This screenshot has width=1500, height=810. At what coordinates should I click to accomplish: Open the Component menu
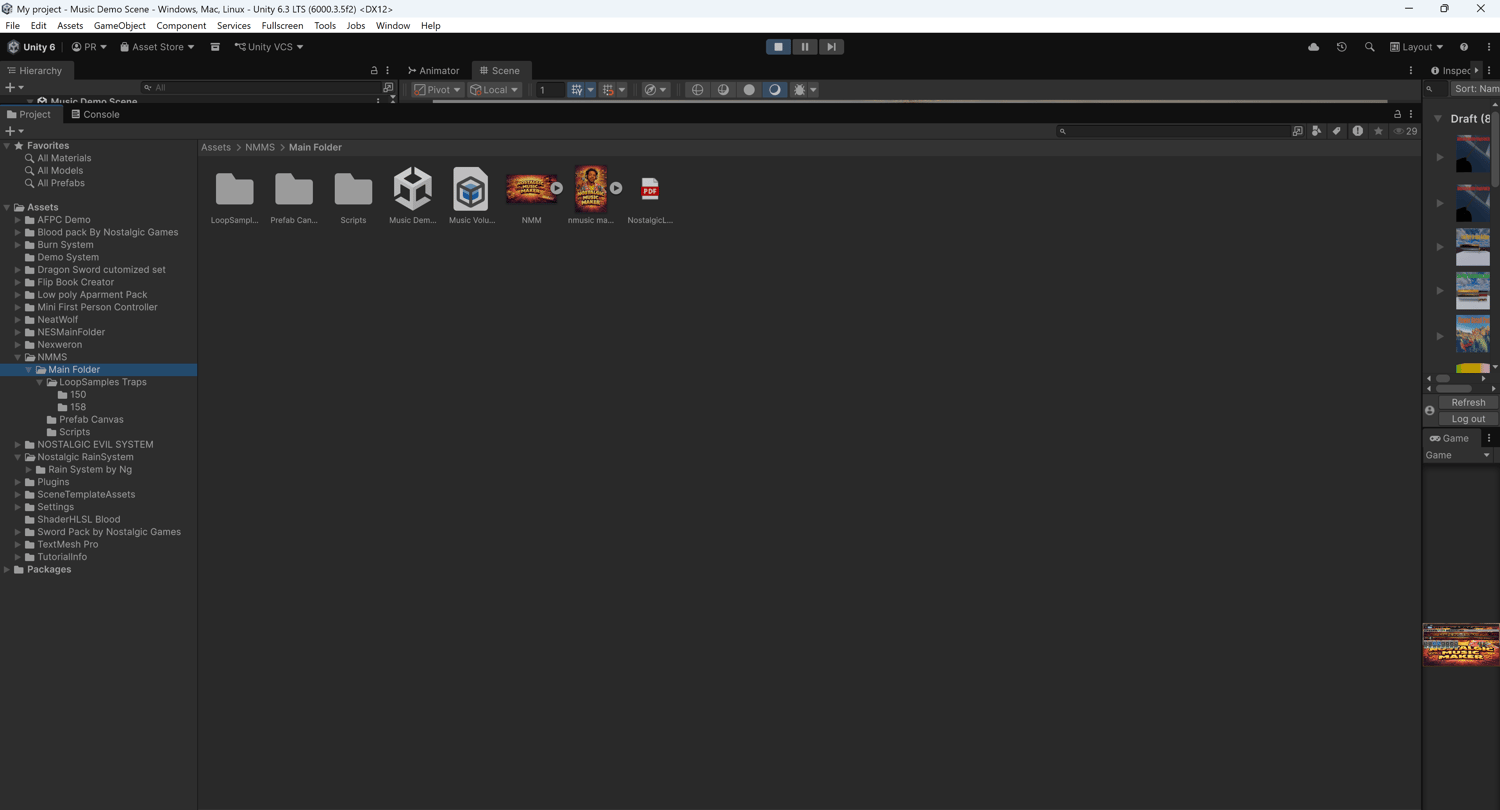coord(181,26)
